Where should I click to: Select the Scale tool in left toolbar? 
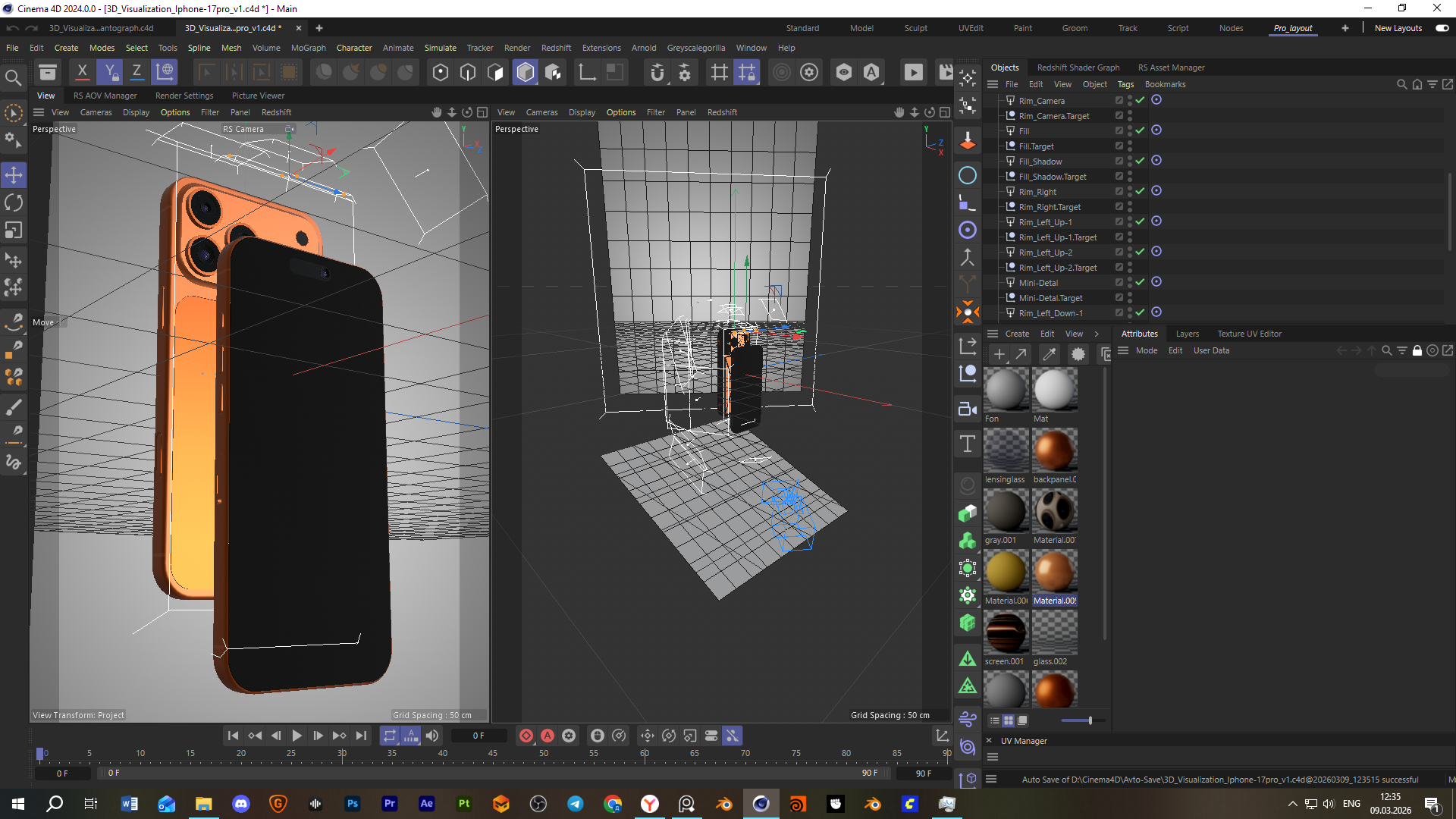(x=14, y=230)
